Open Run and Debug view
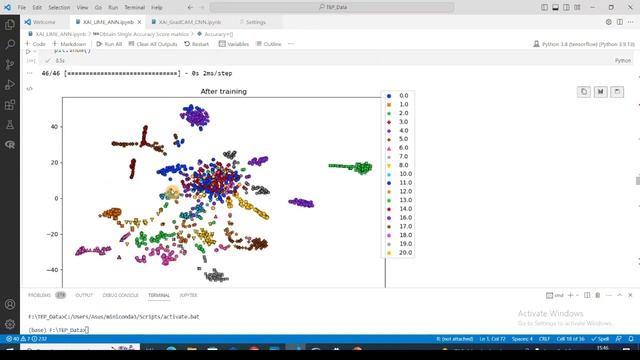Image resolution: width=640 pixels, height=360 pixels. click(10, 84)
